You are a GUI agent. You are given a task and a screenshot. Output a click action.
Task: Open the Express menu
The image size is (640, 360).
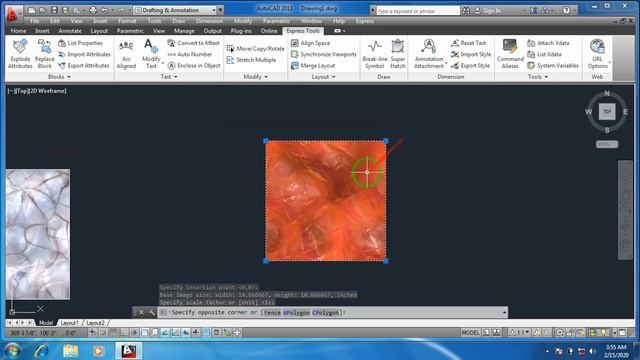point(364,21)
